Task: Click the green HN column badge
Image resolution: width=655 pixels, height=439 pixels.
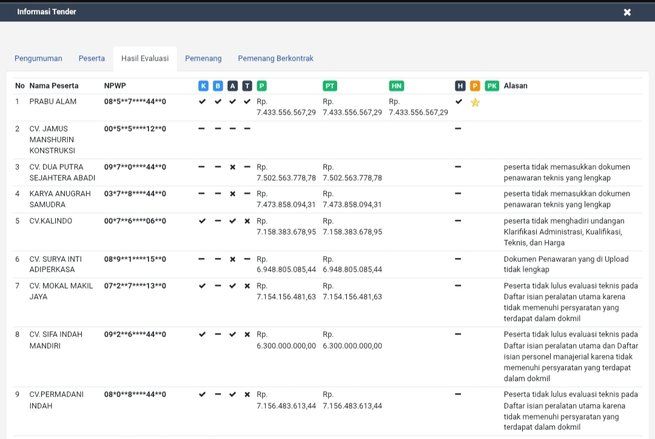Action: (x=396, y=86)
